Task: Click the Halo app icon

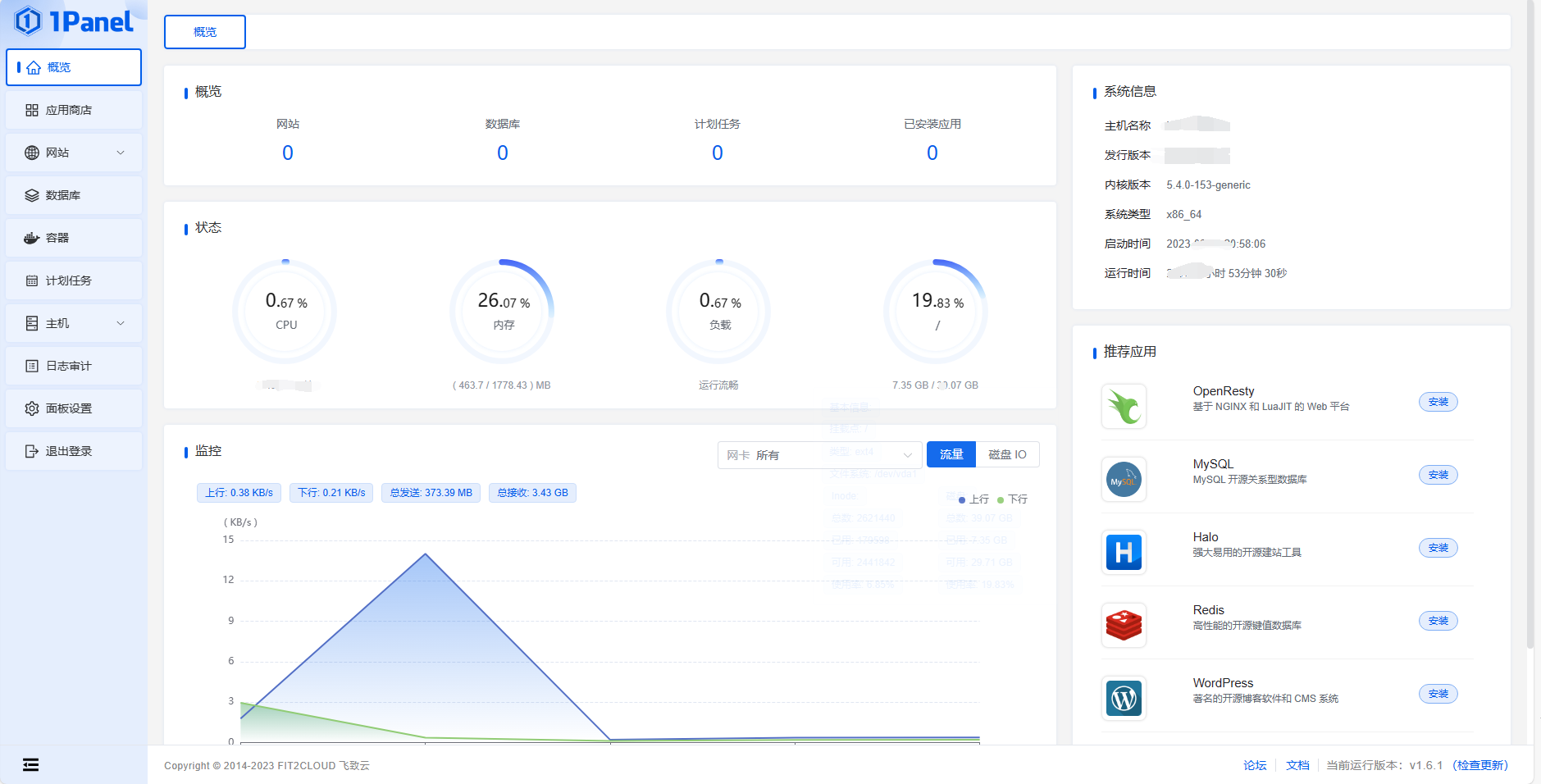Action: pyautogui.click(x=1124, y=552)
